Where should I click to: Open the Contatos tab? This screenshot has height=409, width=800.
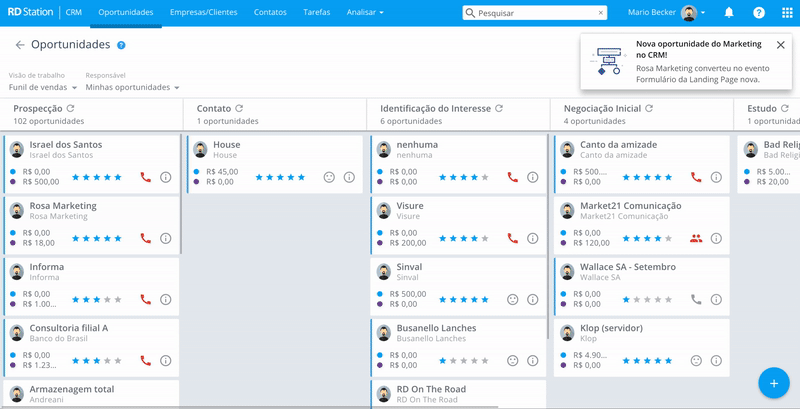(x=270, y=12)
